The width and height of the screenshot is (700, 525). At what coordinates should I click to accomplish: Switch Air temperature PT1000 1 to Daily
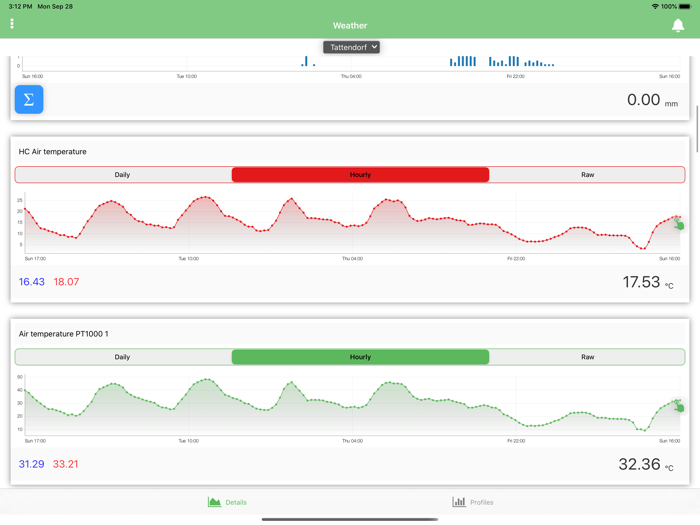pyautogui.click(x=122, y=357)
